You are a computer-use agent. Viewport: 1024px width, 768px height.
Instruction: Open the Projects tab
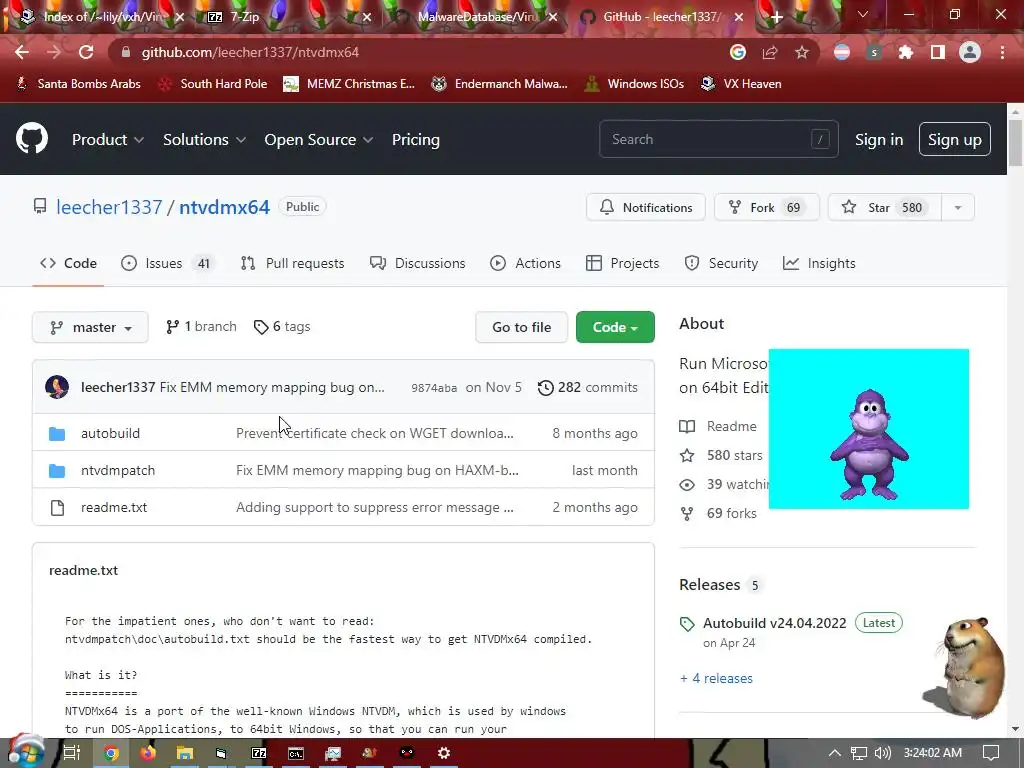point(622,263)
